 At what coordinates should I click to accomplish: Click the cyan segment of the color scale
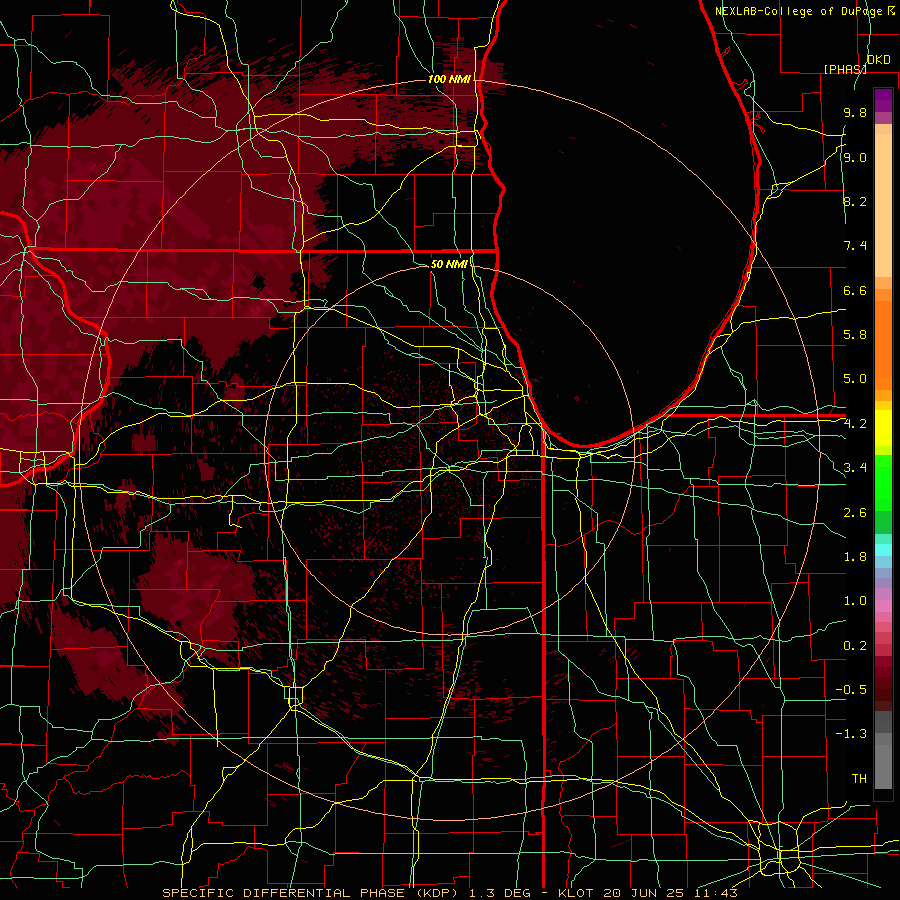click(x=883, y=549)
